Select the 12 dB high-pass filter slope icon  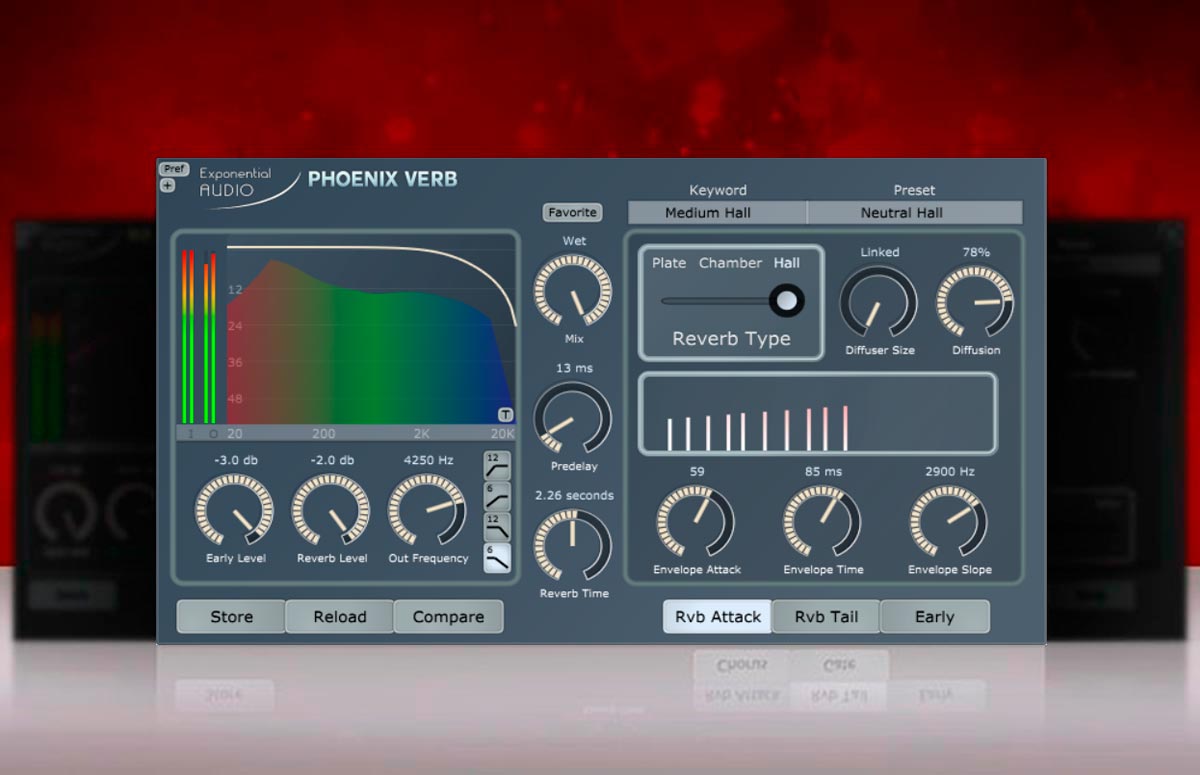[x=497, y=465]
